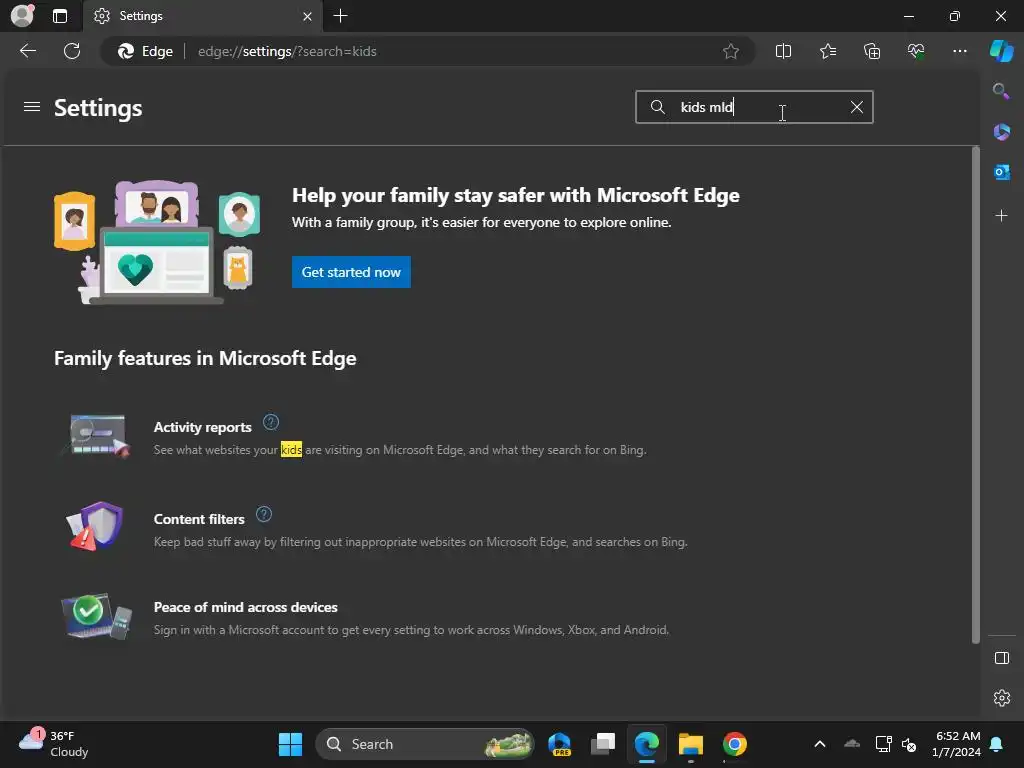This screenshot has height=768, width=1024.
Task: Open clock and calendar 6:52 AM
Action: 956,744
